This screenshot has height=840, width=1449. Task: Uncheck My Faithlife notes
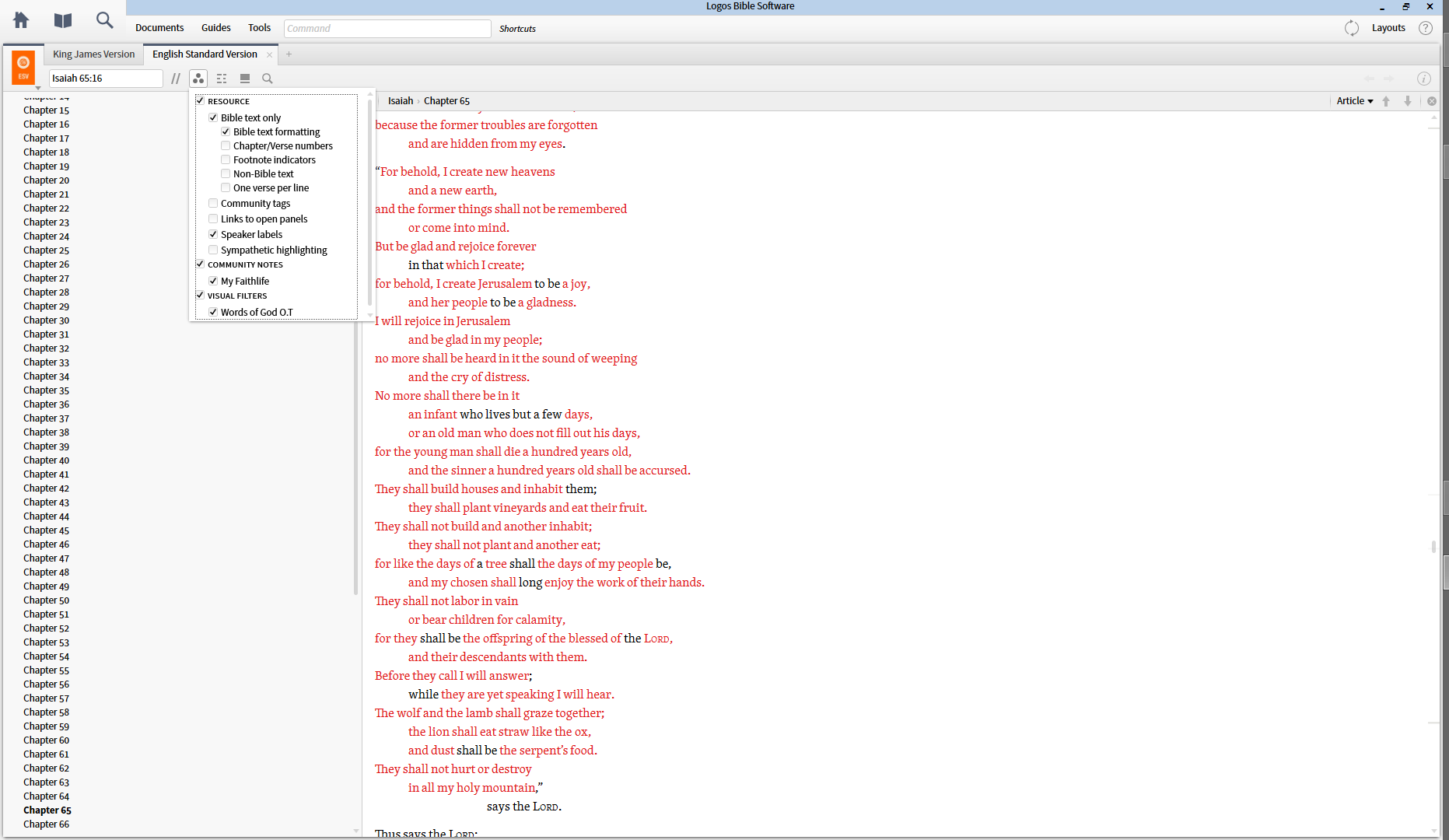pyautogui.click(x=213, y=281)
